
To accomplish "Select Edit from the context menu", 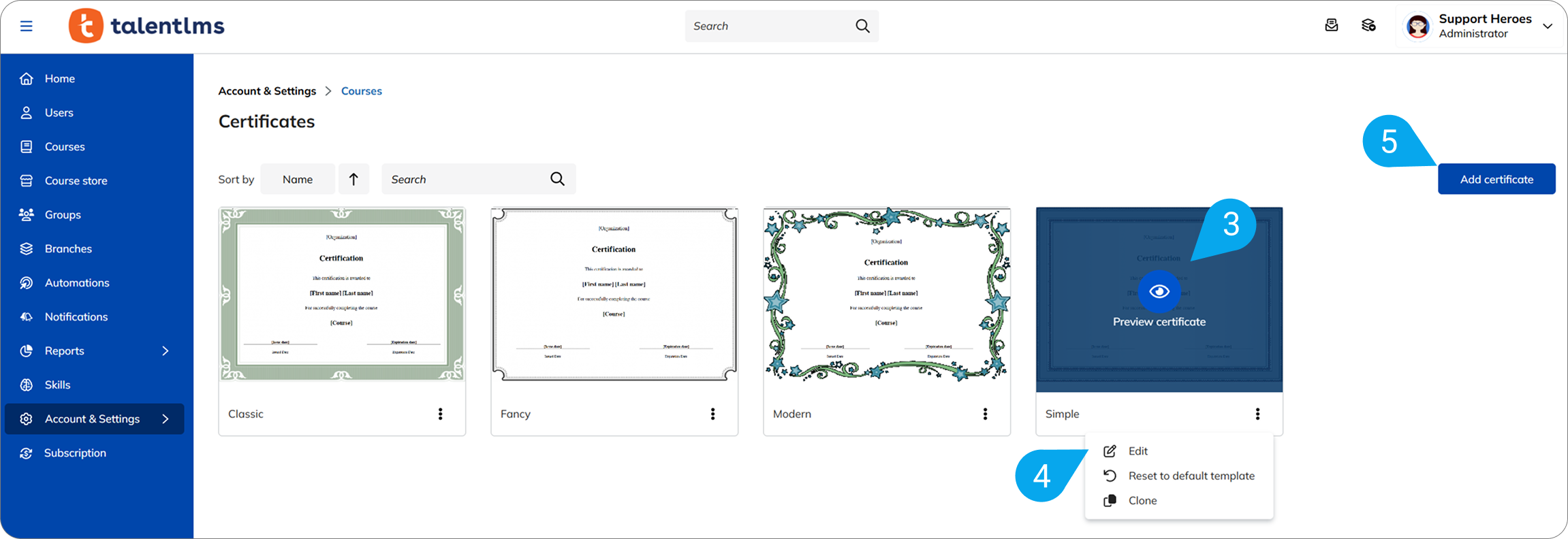I will point(1138,451).
